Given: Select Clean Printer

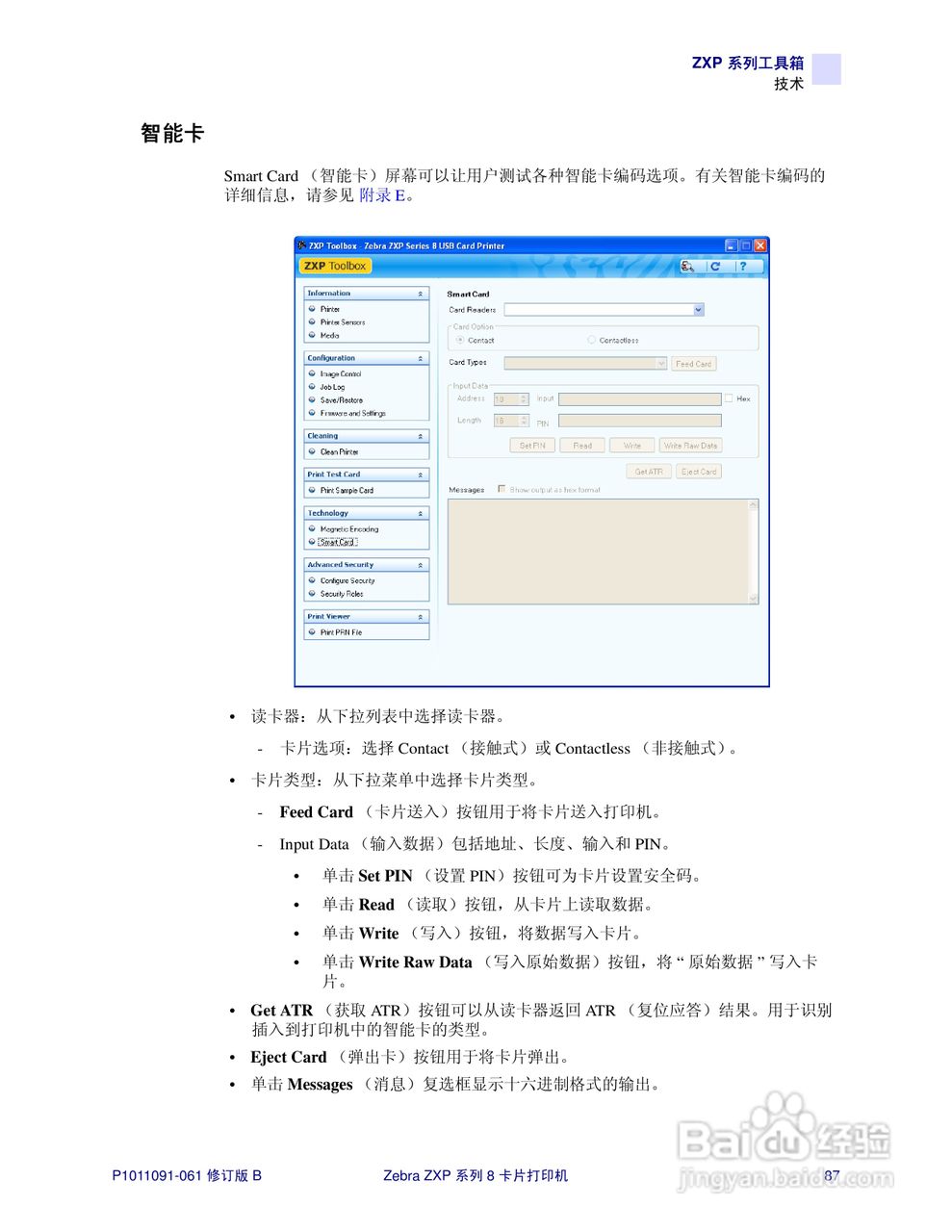Looking at the screenshot, I should click(x=339, y=451).
